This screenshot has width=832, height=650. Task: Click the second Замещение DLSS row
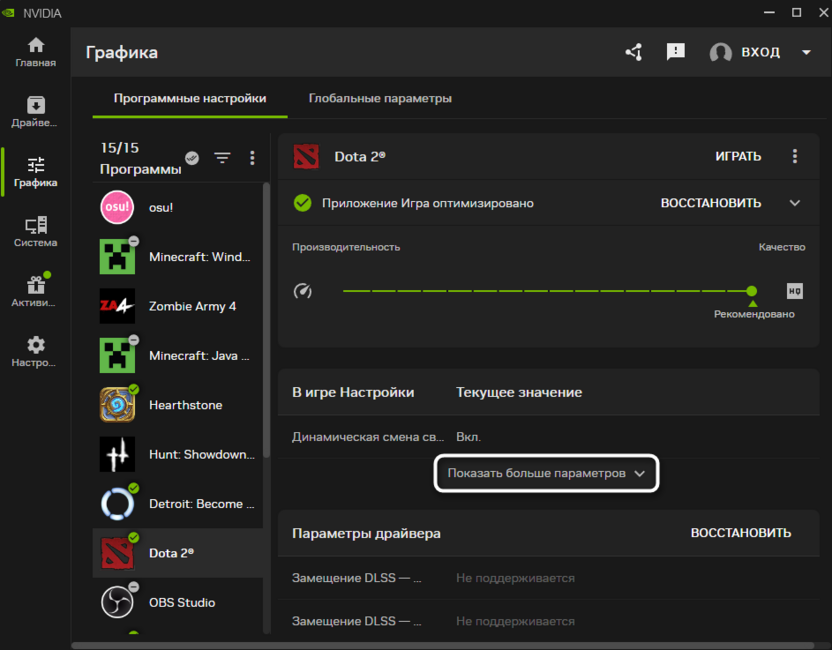(548, 621)
